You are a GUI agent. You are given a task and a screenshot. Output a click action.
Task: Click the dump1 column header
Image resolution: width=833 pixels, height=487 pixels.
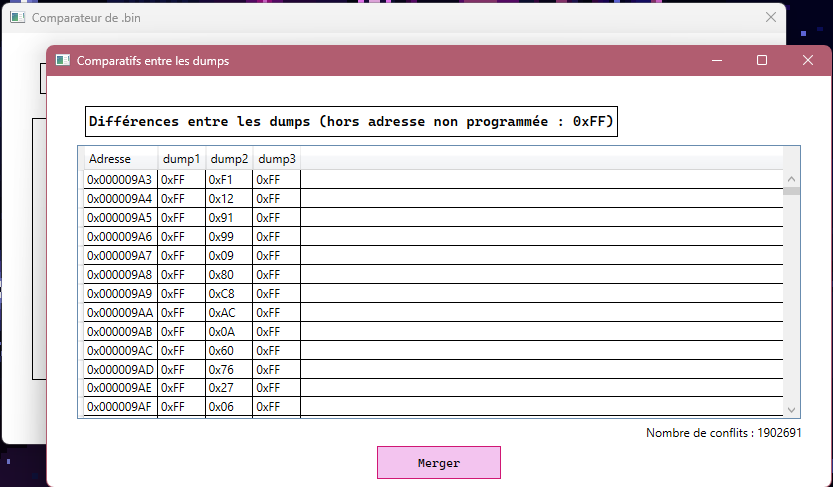pyautogui.click(x=181, y=159)
